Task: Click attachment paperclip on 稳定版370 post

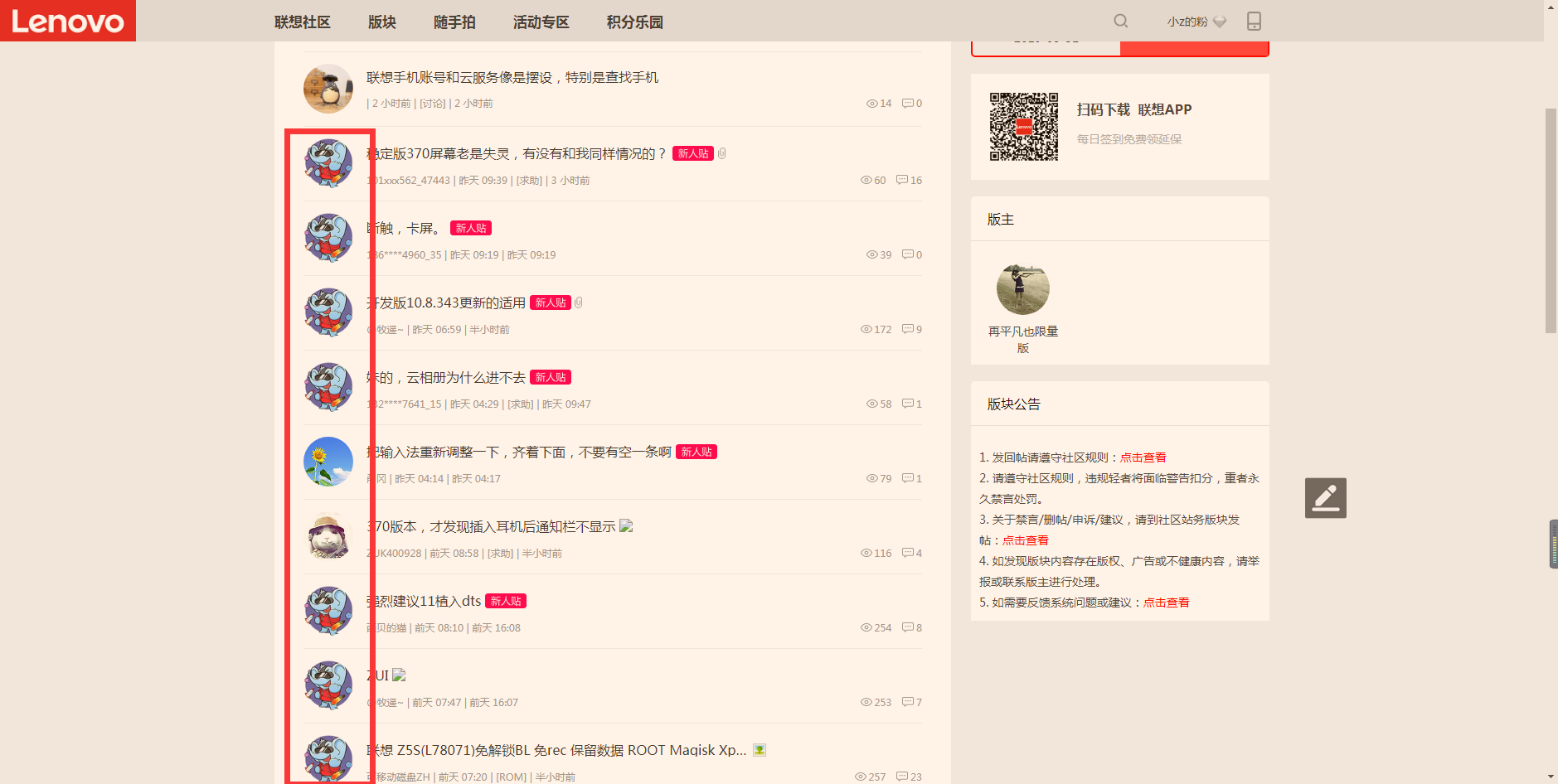Action: coord(721,153)
